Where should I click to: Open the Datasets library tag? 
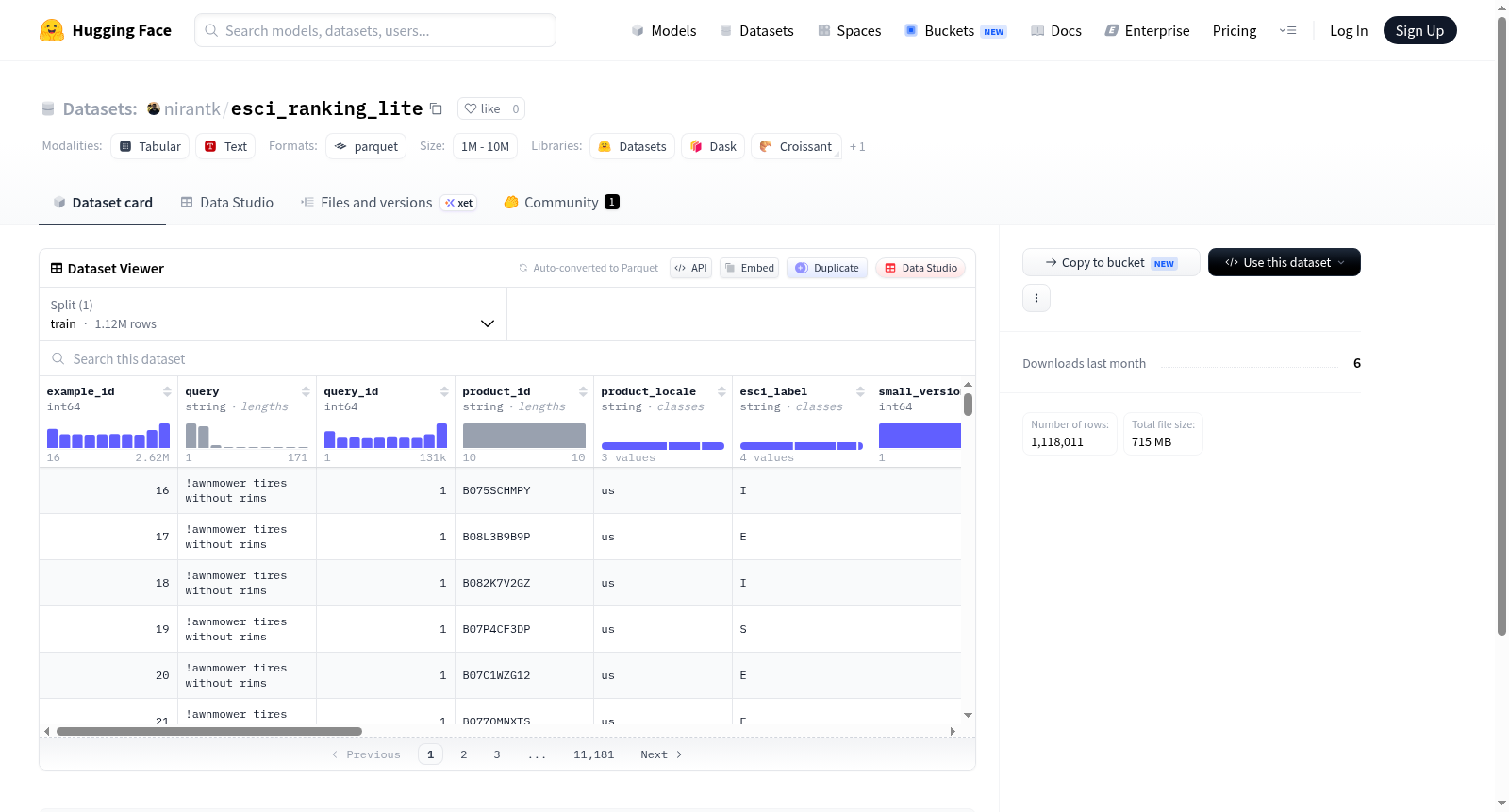[x=633, y=146]
